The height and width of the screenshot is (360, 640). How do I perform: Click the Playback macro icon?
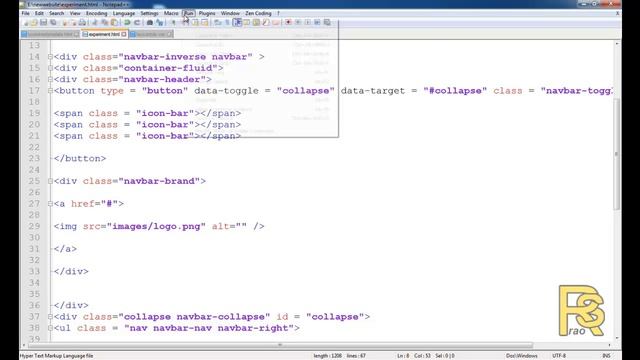(307, 22)
